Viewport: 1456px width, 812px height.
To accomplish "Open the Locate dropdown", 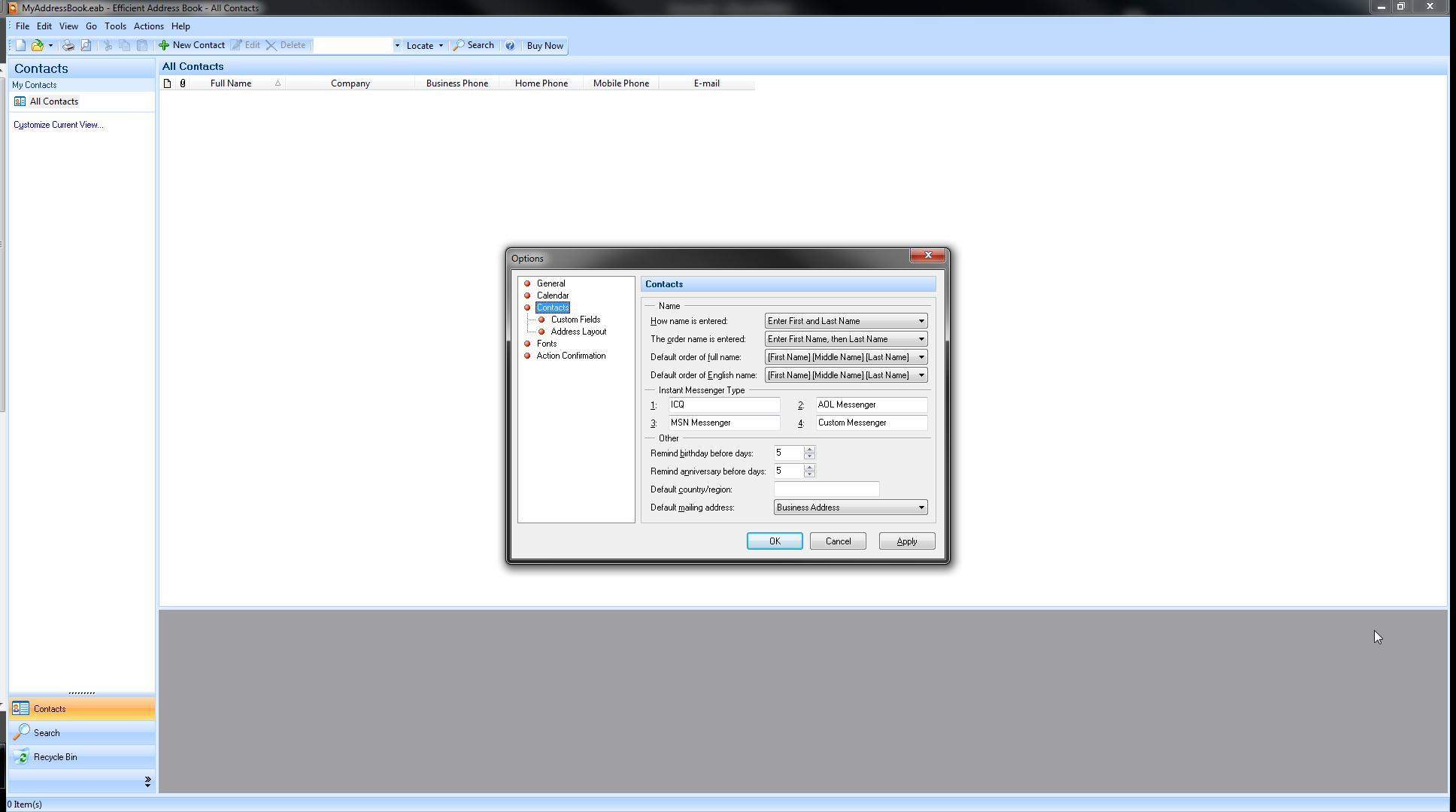I will [x=425, y=45].
